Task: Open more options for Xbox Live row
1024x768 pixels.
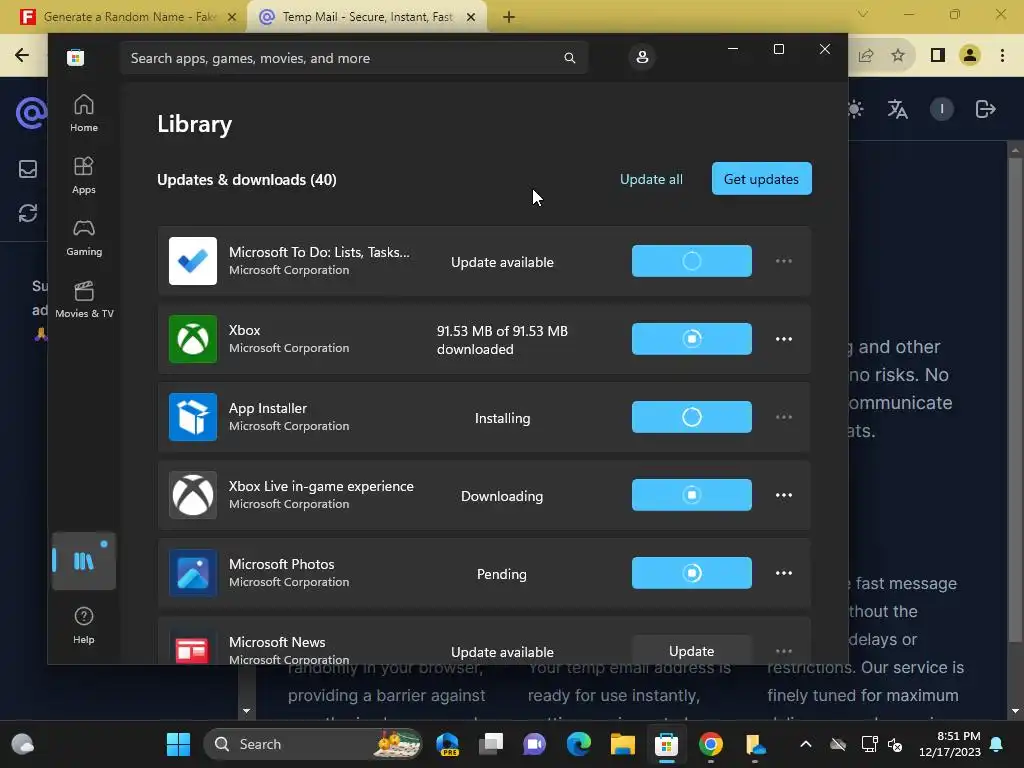Action: click(784, 495)
